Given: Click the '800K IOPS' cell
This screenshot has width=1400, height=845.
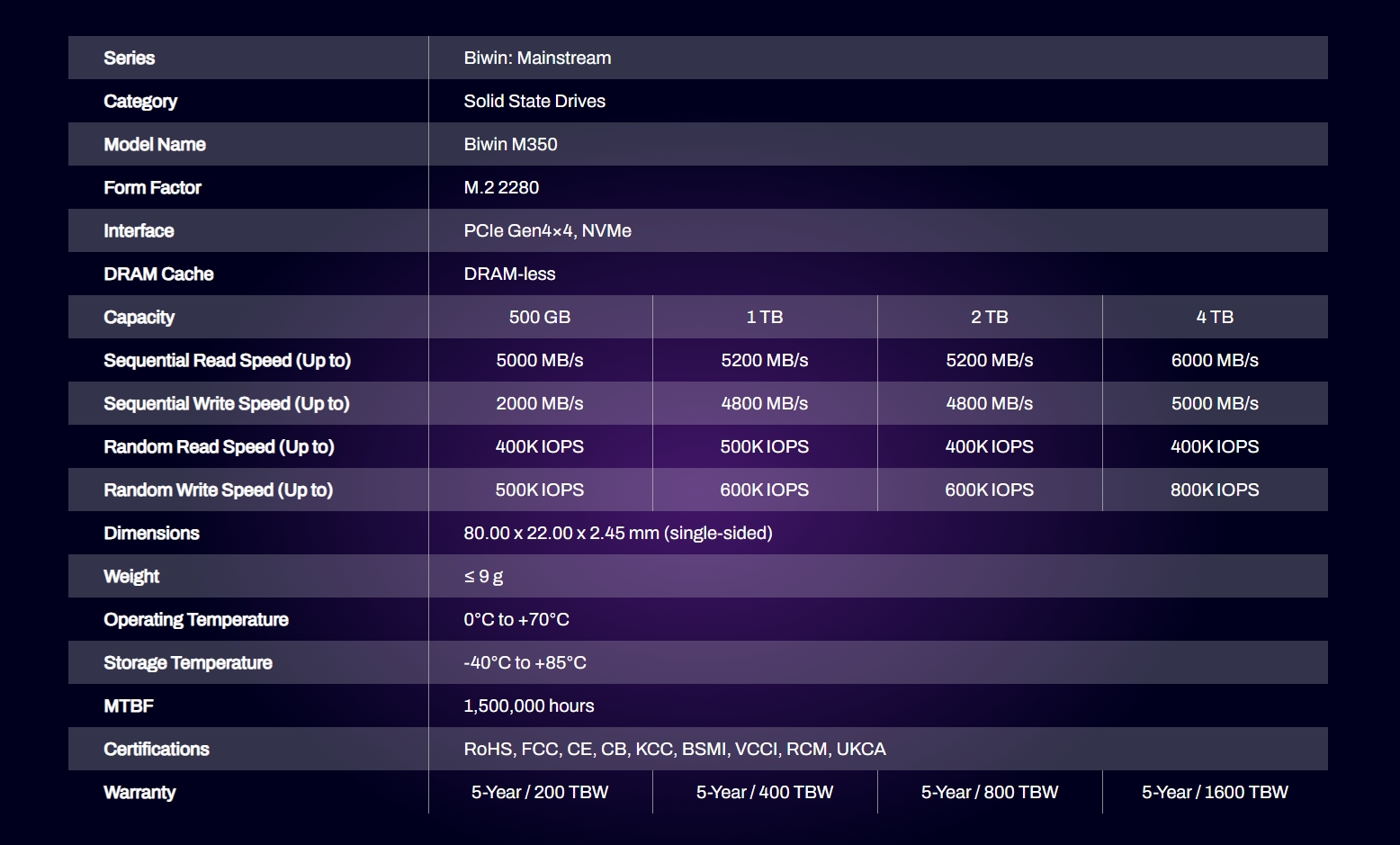Looking at the screenshot, I should click(1215, 490).
